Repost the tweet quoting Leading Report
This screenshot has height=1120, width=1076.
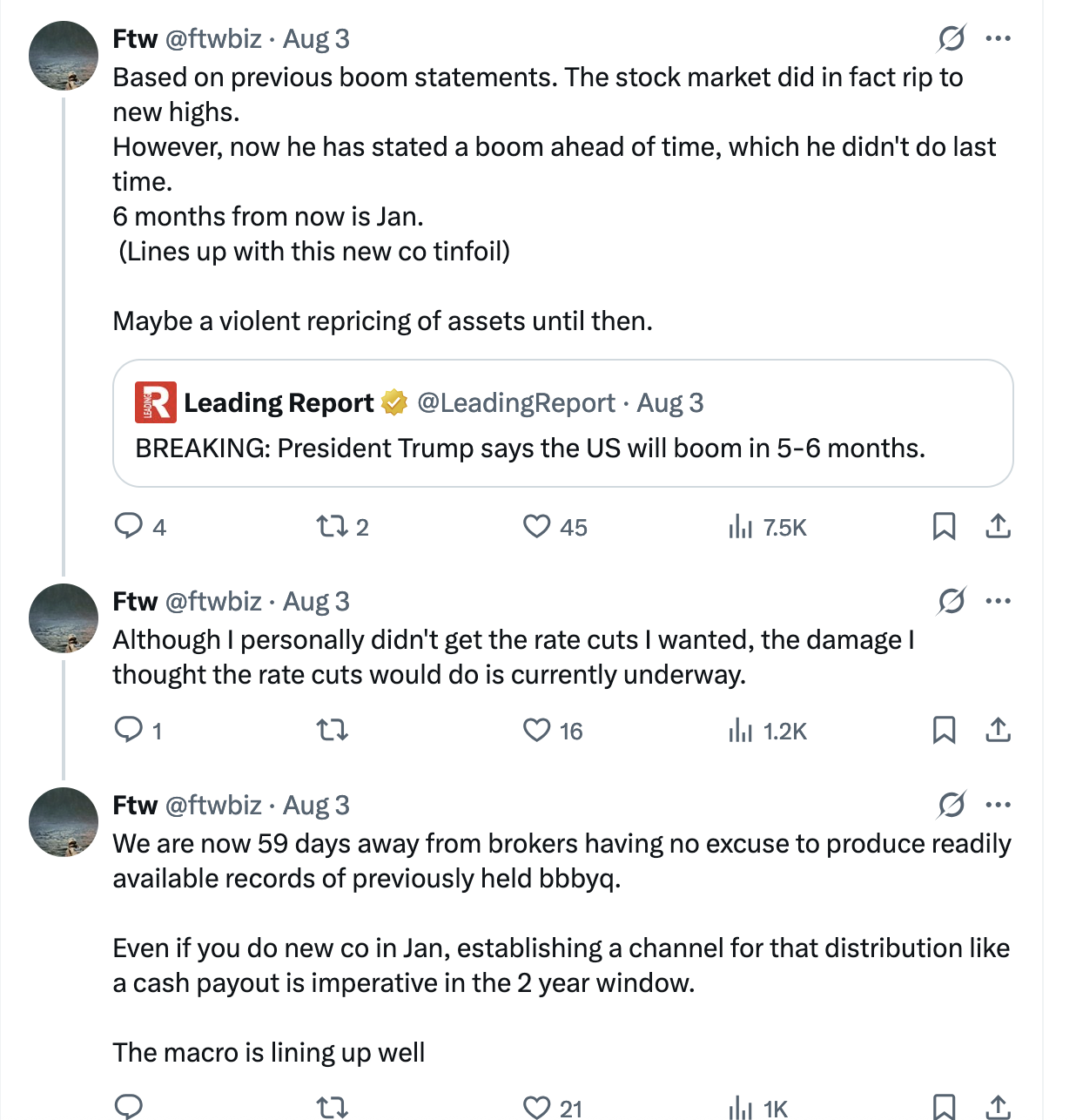[x=331, y=526]
